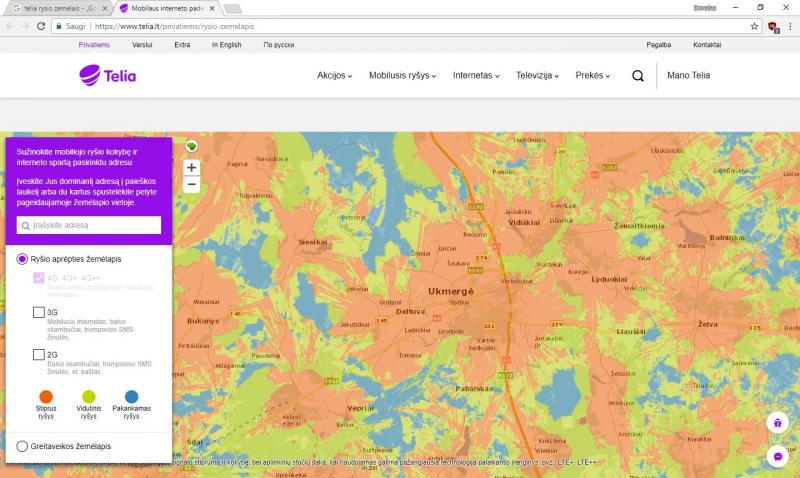Open a new browser tab

232,8
